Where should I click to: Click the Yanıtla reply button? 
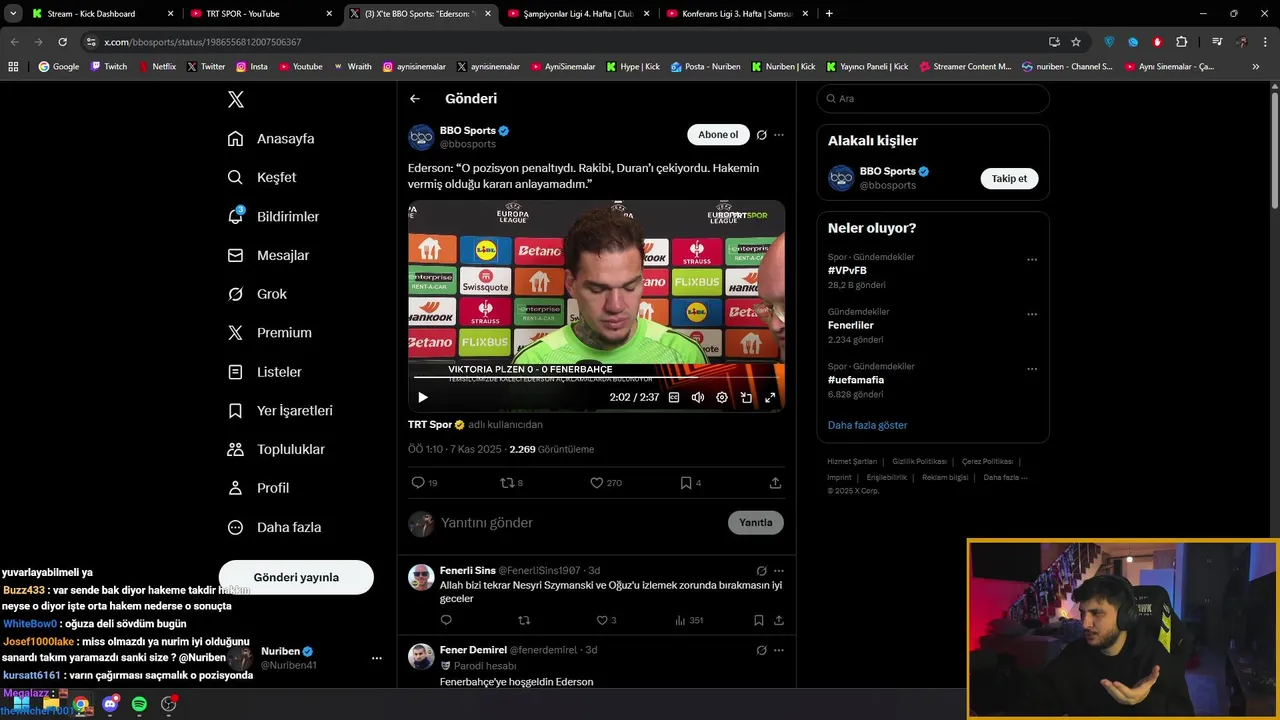tap(756, 523)
